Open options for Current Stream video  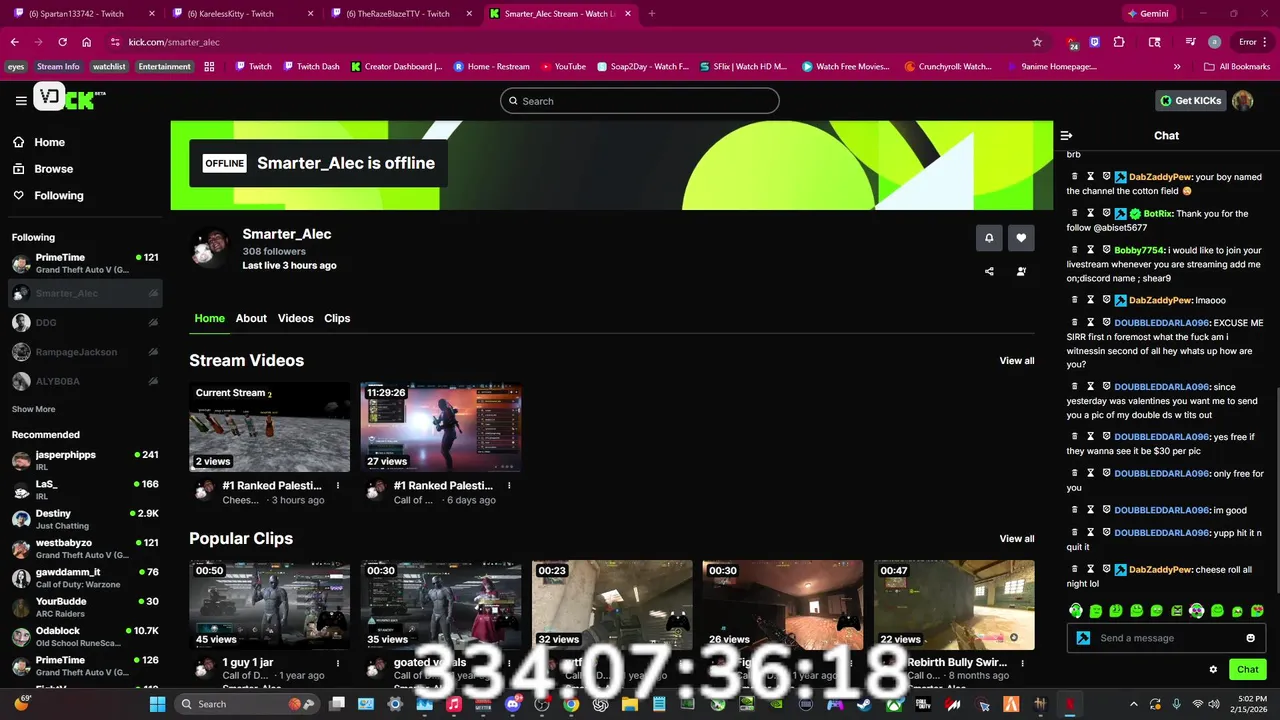[x=338, y=485]
